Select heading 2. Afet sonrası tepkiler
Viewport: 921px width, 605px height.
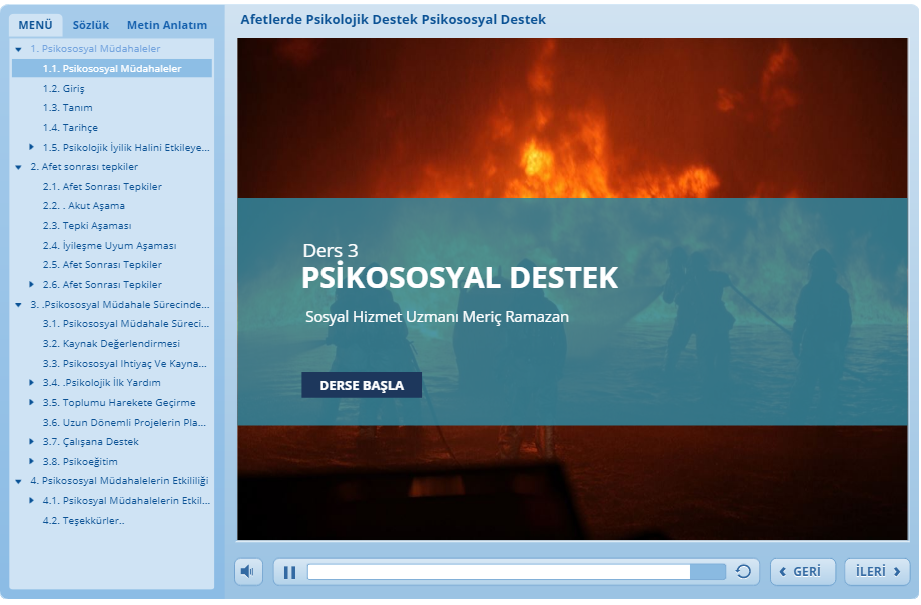click(x=84, y=167)
